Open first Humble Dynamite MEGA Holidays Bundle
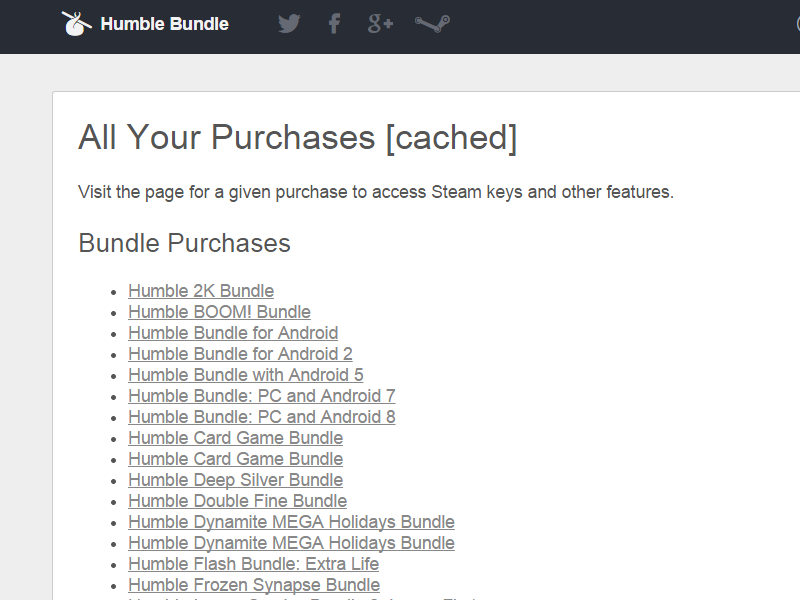 tap(291, 521)
